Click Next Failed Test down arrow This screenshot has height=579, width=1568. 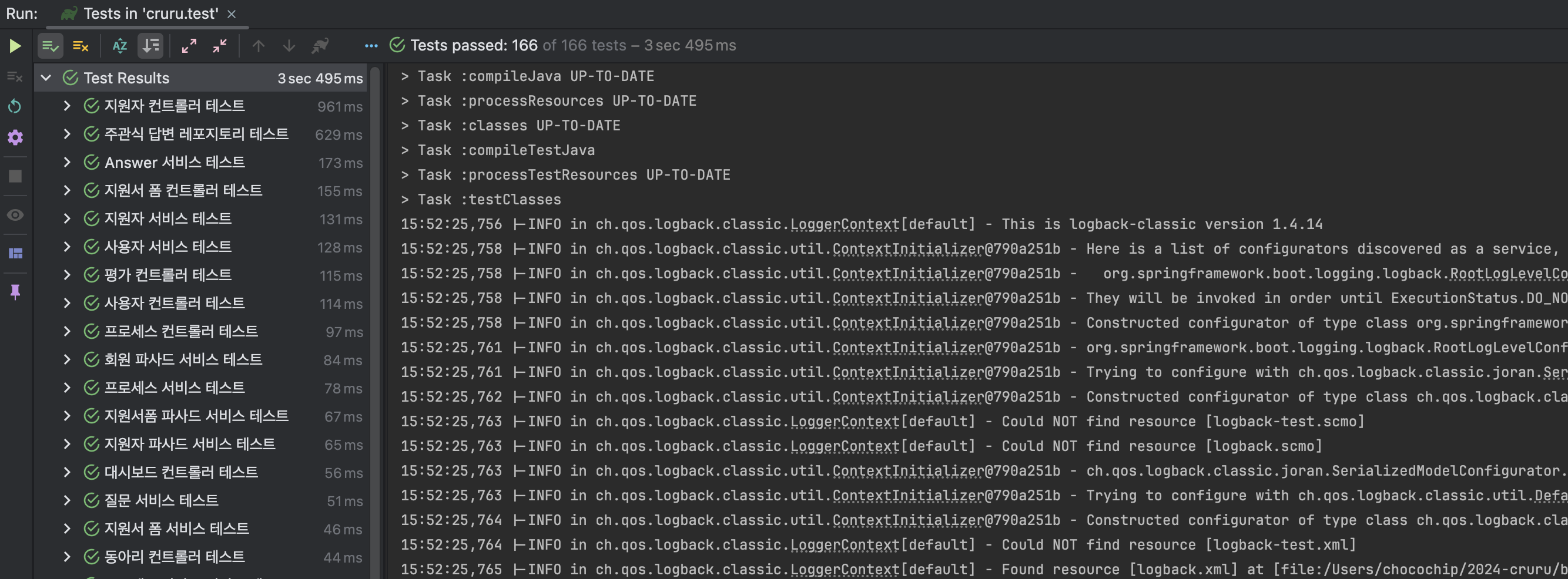point(289,46)
